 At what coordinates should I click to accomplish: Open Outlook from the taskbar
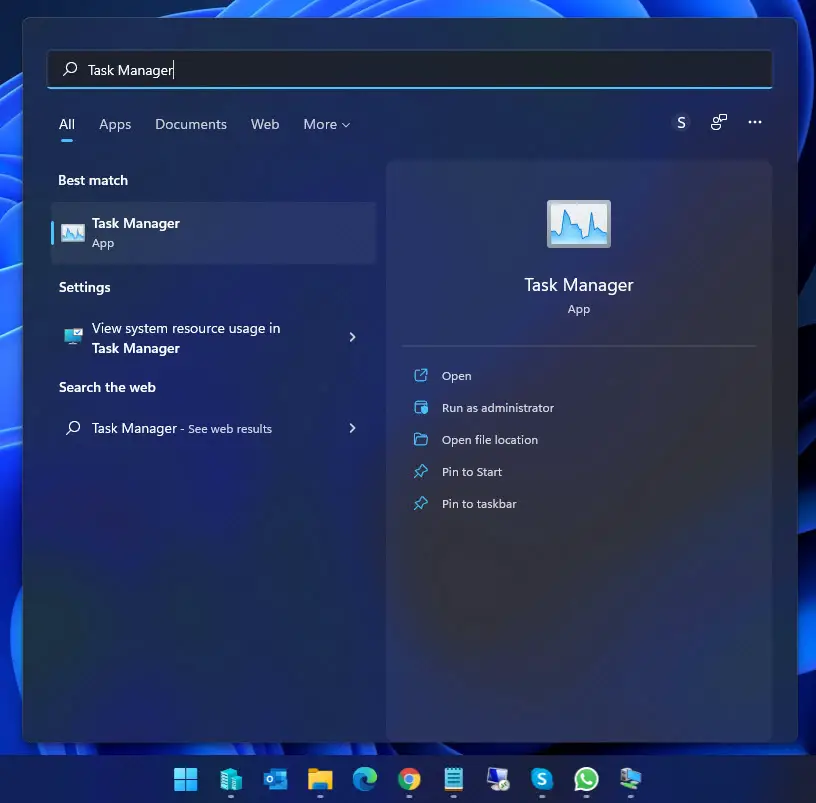[x=275, y=779]
